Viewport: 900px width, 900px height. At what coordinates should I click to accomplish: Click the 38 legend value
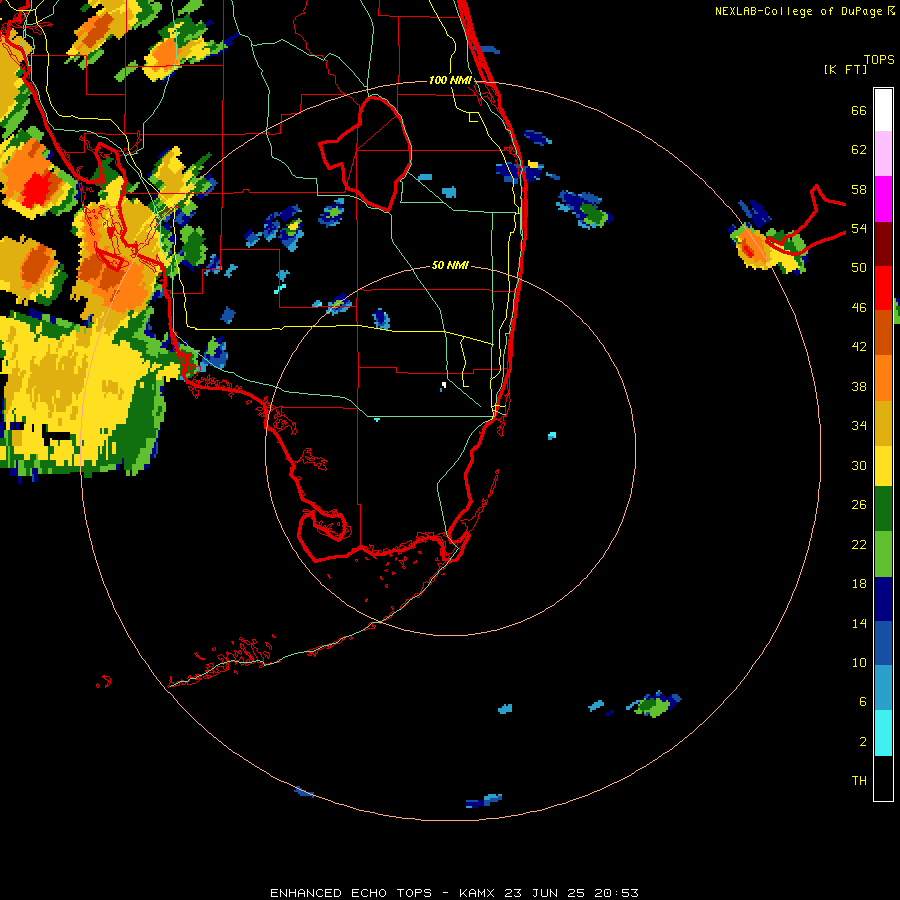coord(859,386)
